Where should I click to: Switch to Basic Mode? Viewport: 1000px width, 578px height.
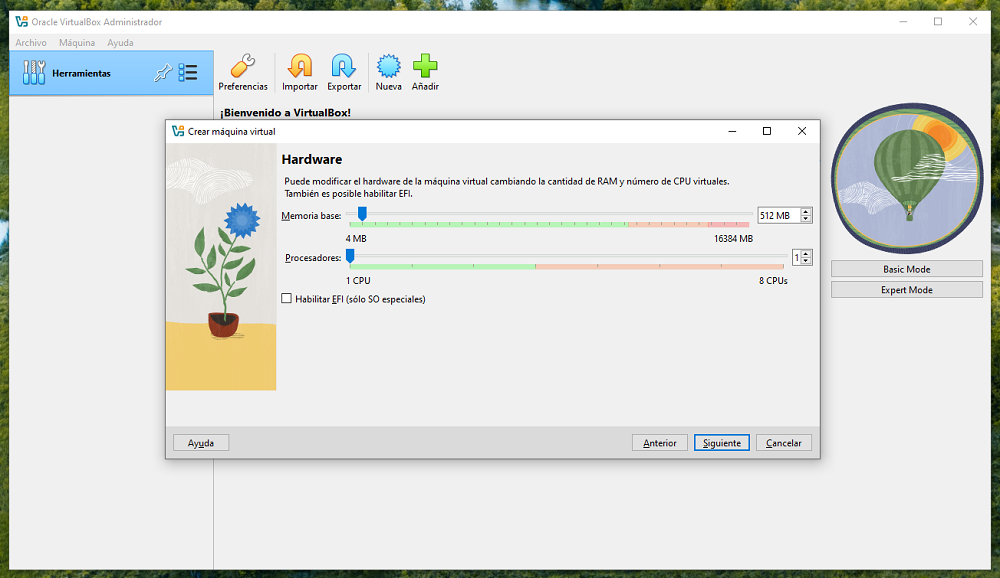(x=906, y=268)
